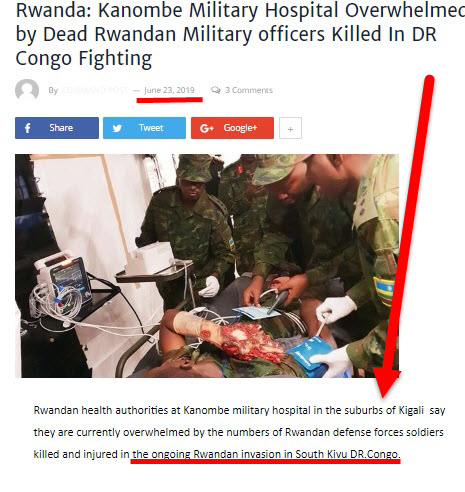
Task: Open the "3 Comments" link
Action: click(x=249, y=90)
